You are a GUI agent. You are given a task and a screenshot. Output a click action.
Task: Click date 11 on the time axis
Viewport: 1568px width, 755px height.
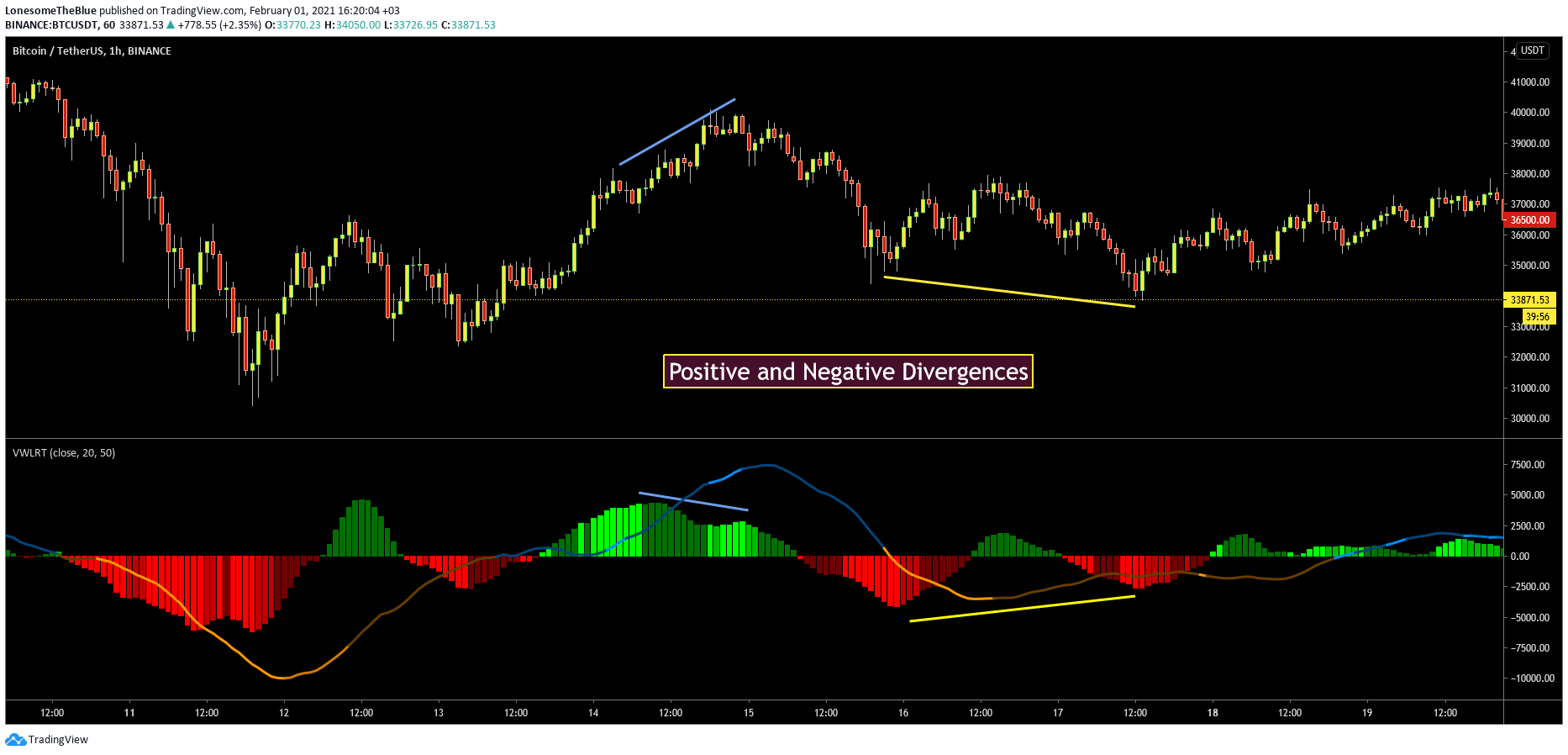pyautogui.click(x=129, y=713)
